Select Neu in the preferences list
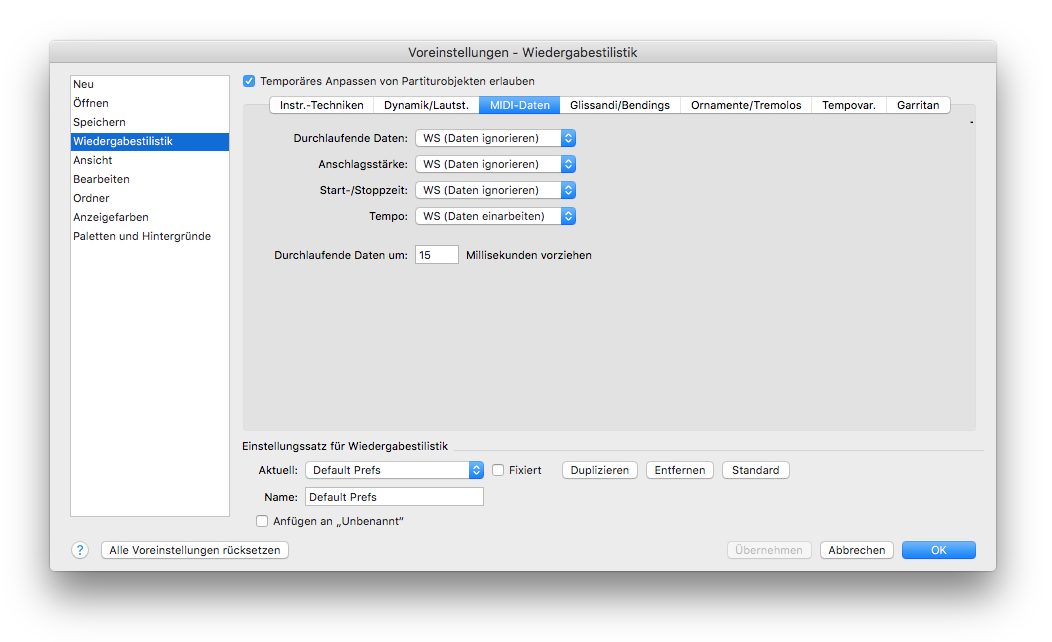 tap(150, 85)
